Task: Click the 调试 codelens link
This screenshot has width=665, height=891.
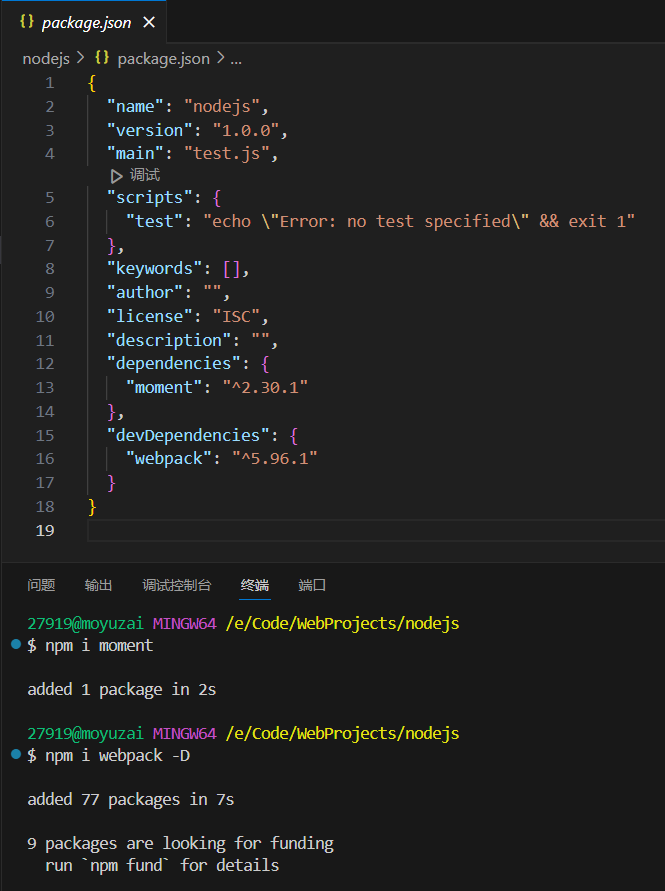Action: [144, 175]
